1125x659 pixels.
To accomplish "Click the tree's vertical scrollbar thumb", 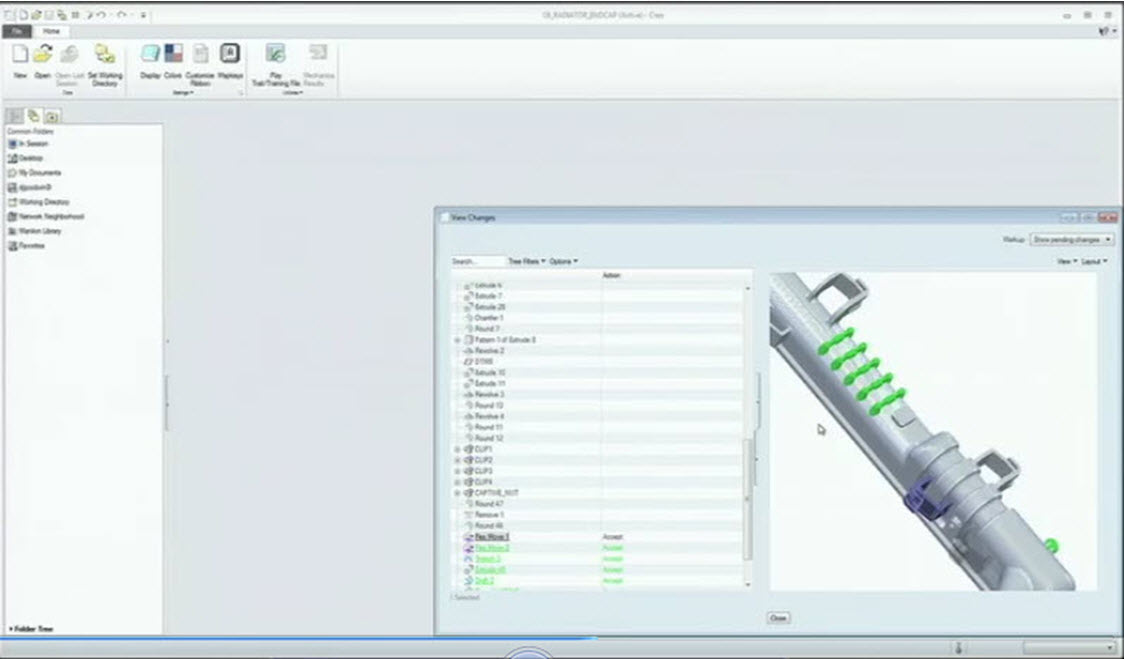I will [x=748, y=499].
